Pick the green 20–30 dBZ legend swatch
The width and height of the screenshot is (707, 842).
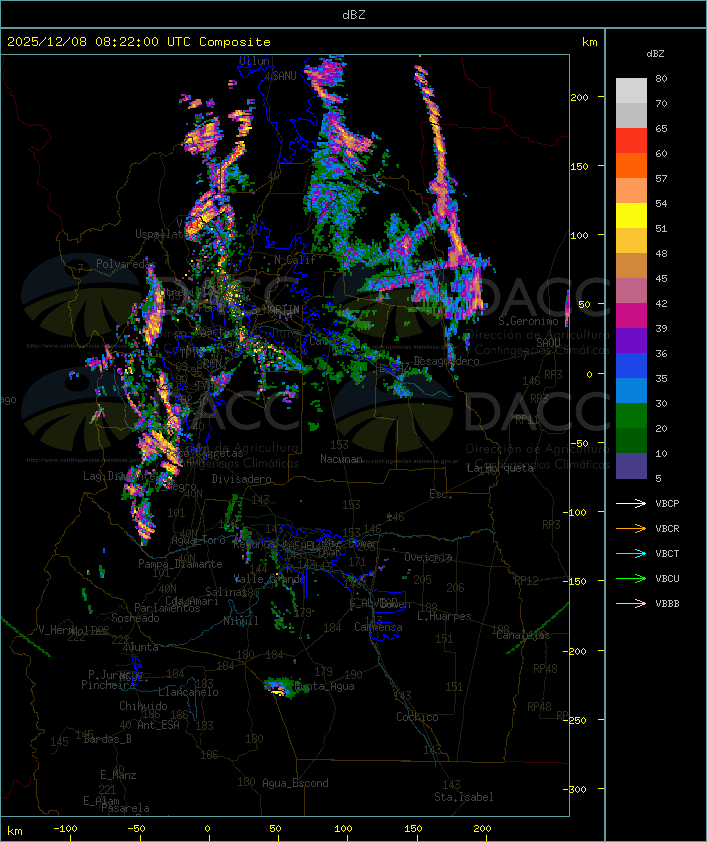(631, 416)
